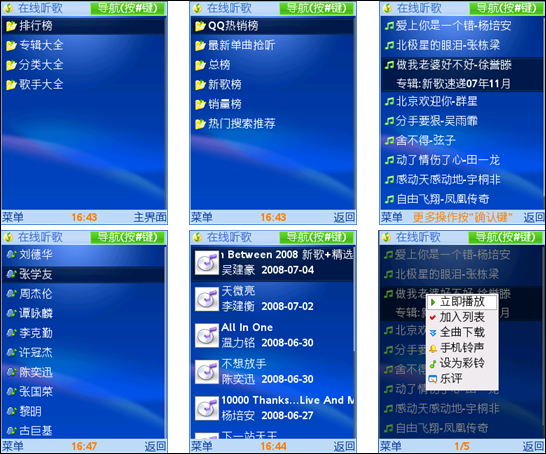Click the artist icon beside 周杰伦
This screenshot has height=454, width=546.
[11, 294]
